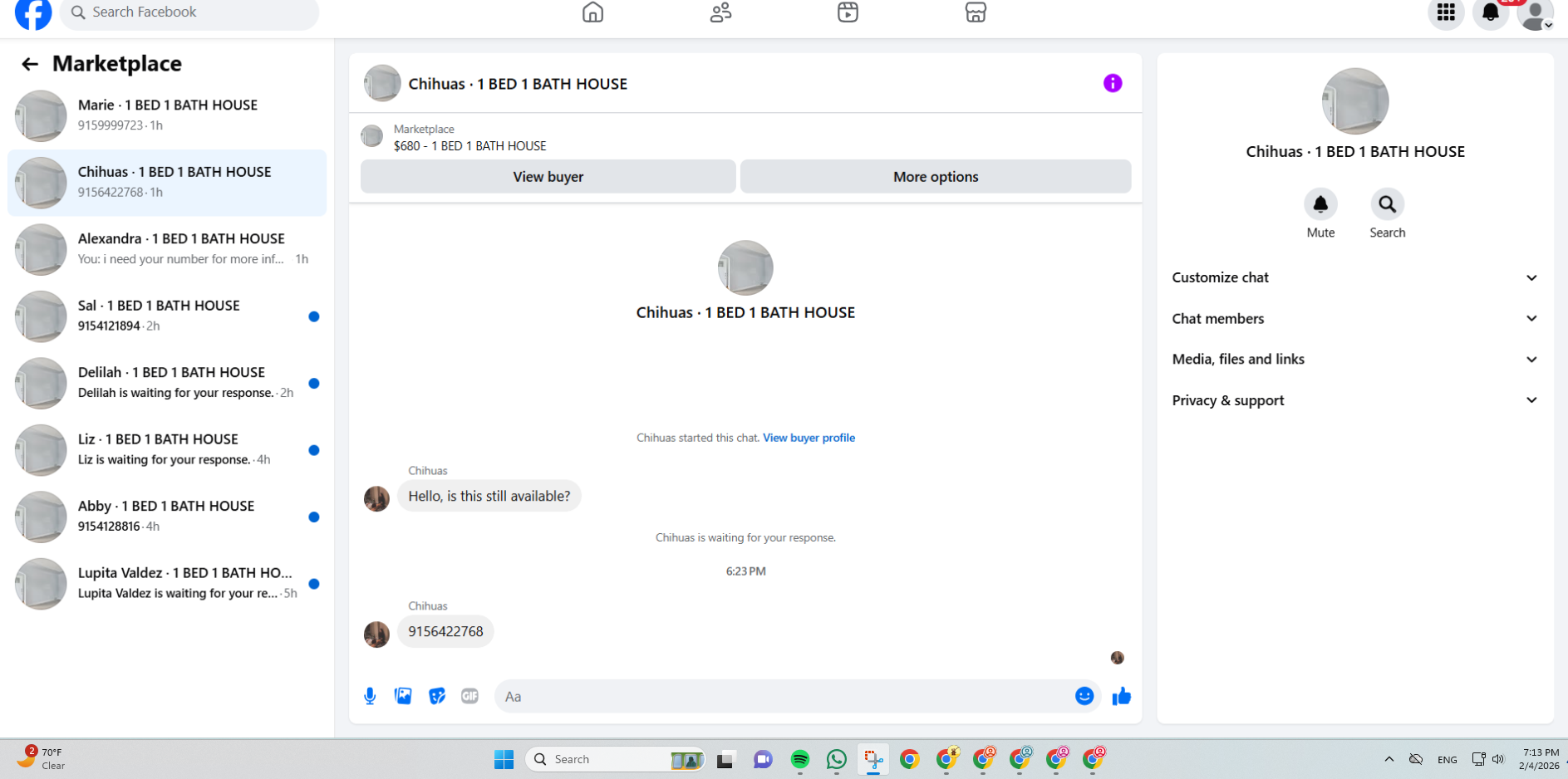Click the Chihuas avatar beside 'Hello' message

coord(376,498)
